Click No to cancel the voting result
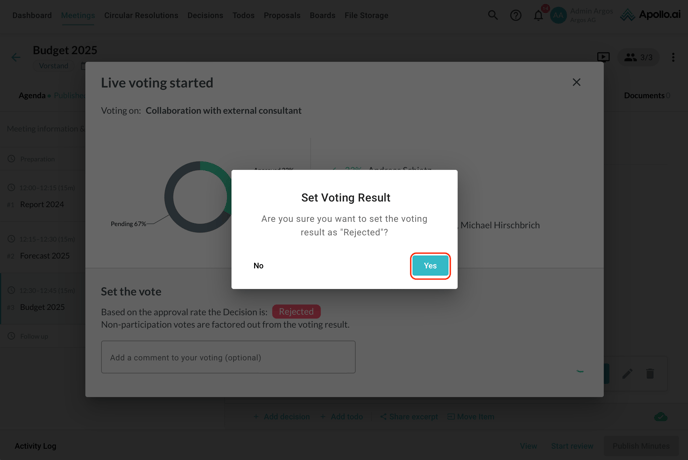Image resolution: width=688 pixels, height=460 pixels. click(x=258, y=265)
